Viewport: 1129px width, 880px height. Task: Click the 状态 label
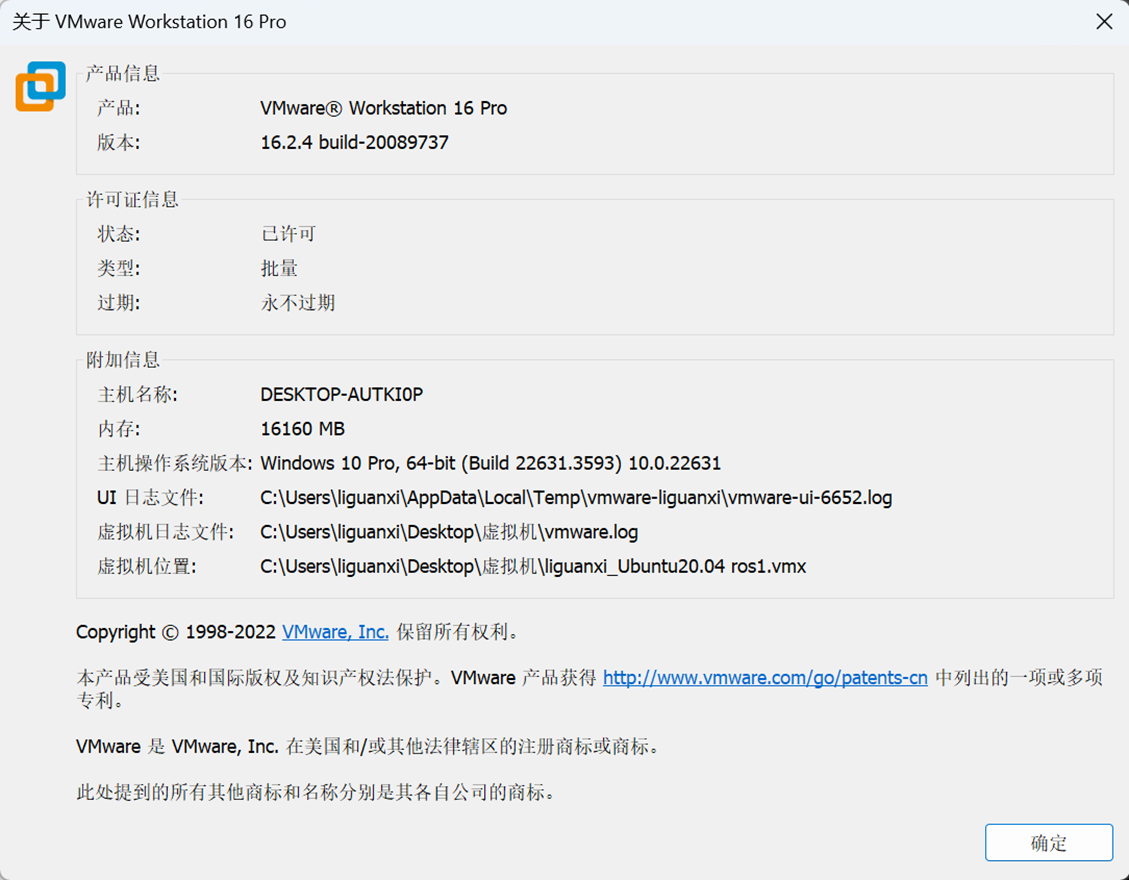coord(118,234)
